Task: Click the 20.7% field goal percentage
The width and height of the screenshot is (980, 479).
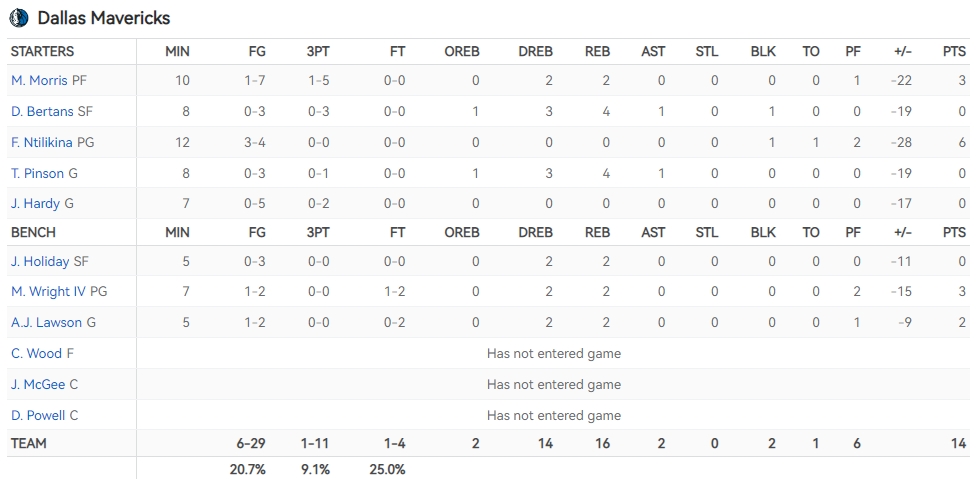Action: [248, 470]
